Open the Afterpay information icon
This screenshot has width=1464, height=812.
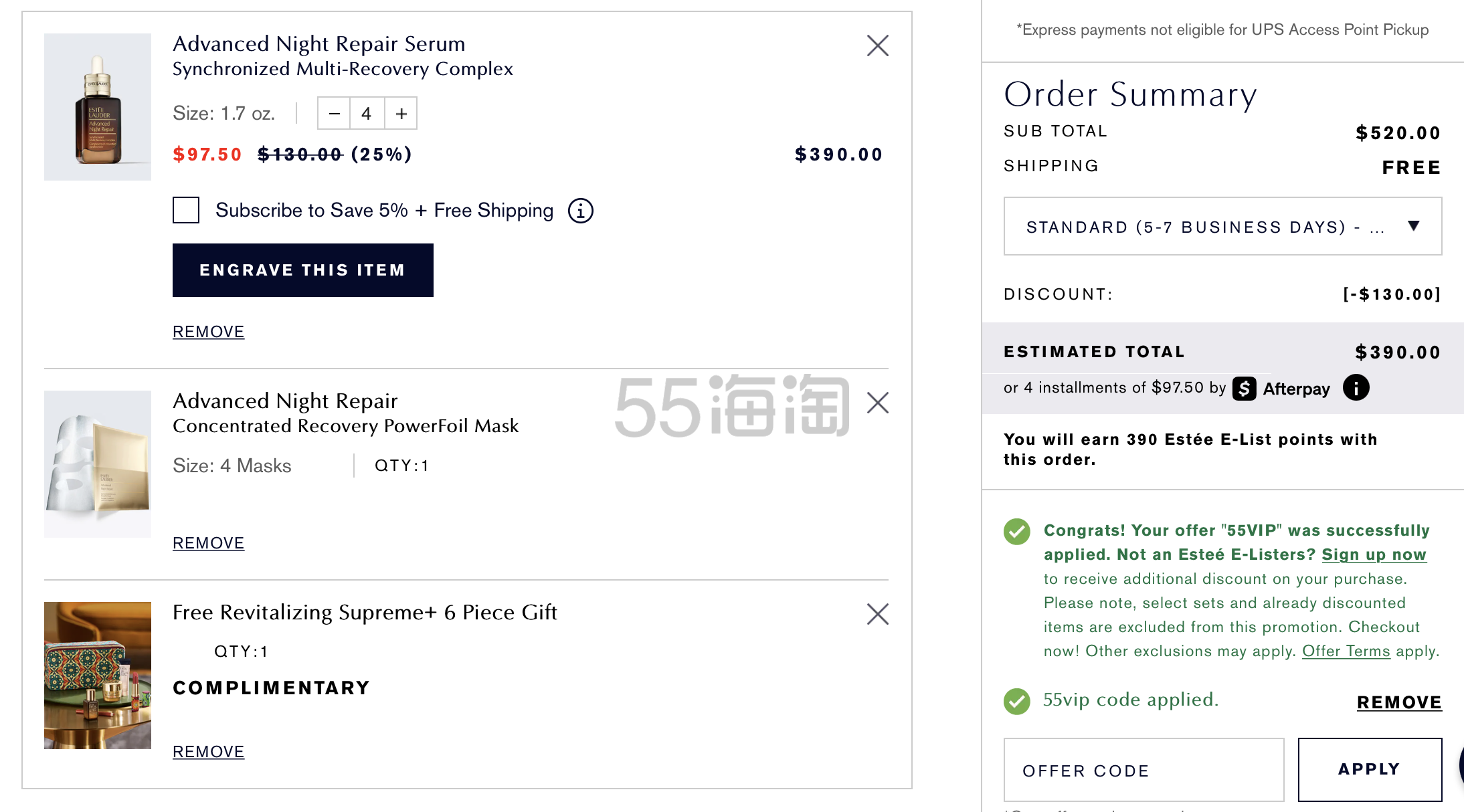[1356, 388]
